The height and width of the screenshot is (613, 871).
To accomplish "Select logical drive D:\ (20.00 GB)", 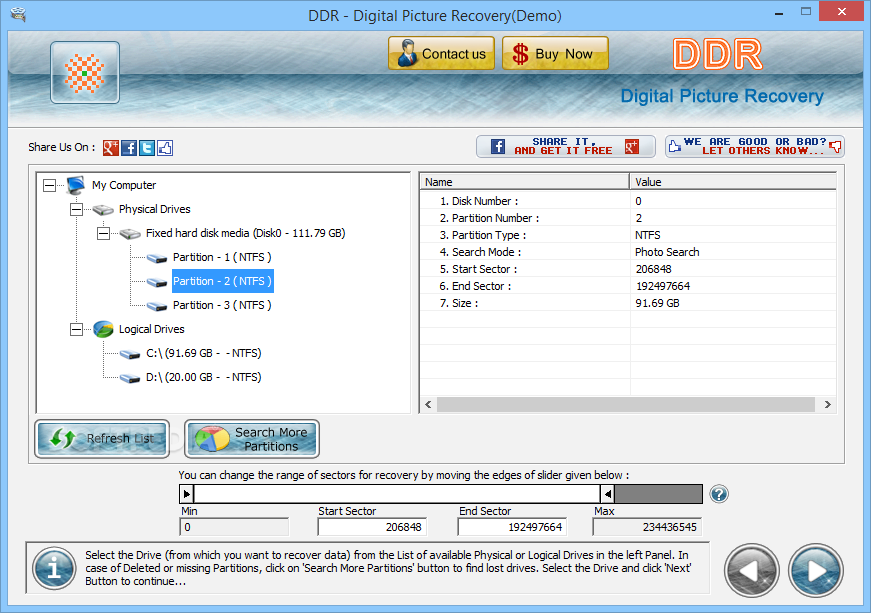I will click(x=203, y=377).
